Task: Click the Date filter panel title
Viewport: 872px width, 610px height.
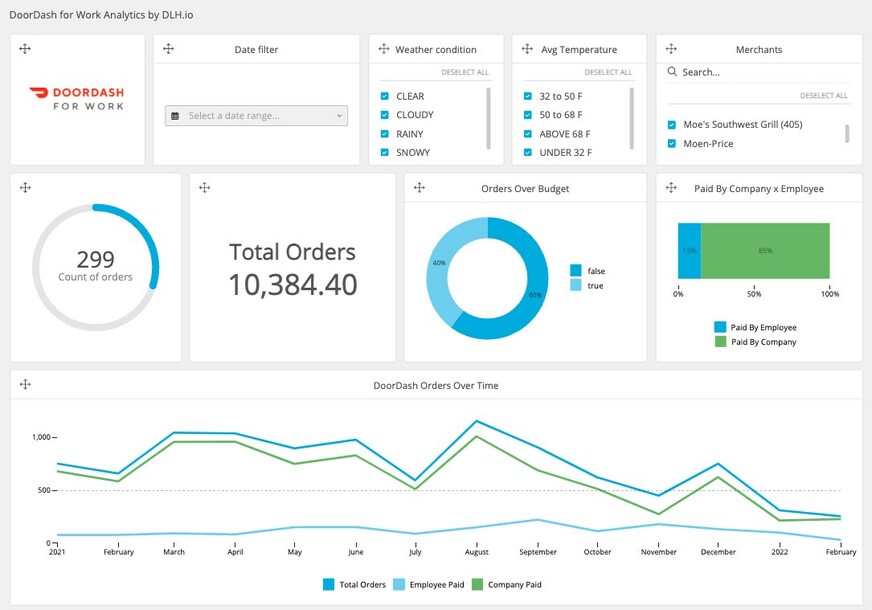Action: pos(256,49)
